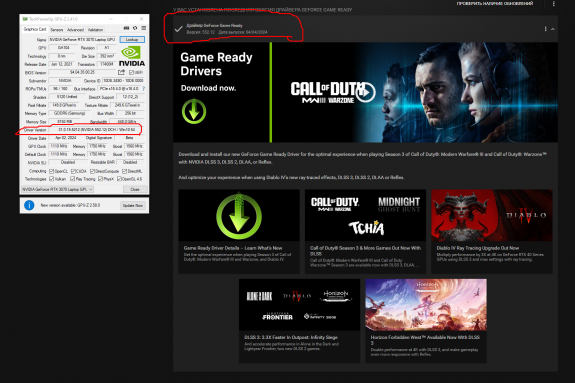Collapse the driver details with the chevron
575x383 pixels.
point(553,29)
